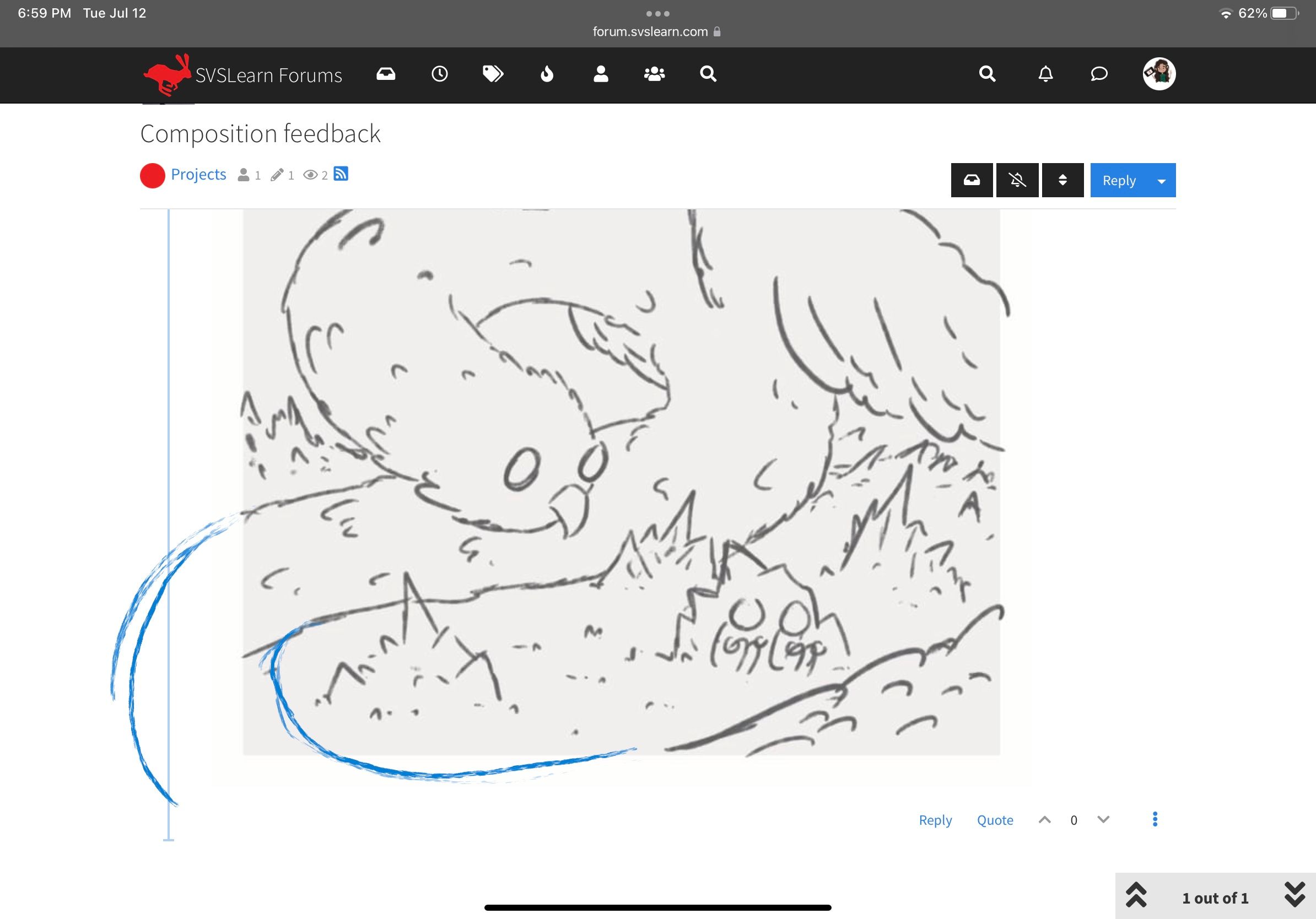Screen dimensions: 1316x919
Task: Open the Unread inbox icon in navbar
Action: (386, 74)
